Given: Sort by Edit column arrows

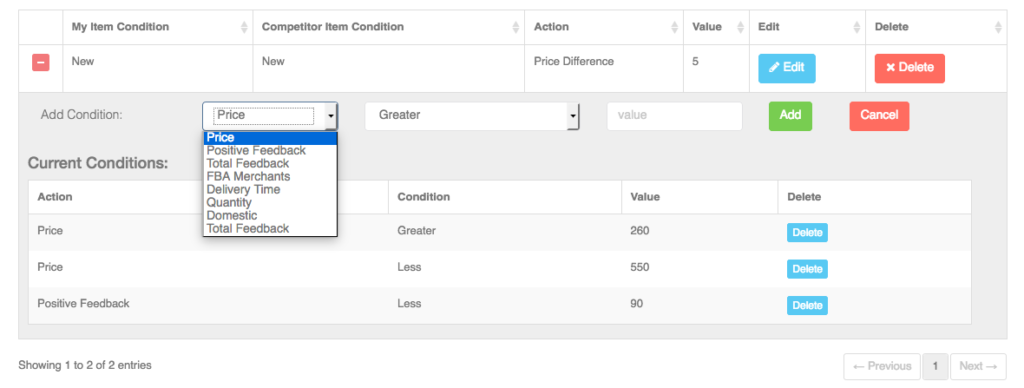Looking at the screenshot, I should coord(857,27).
